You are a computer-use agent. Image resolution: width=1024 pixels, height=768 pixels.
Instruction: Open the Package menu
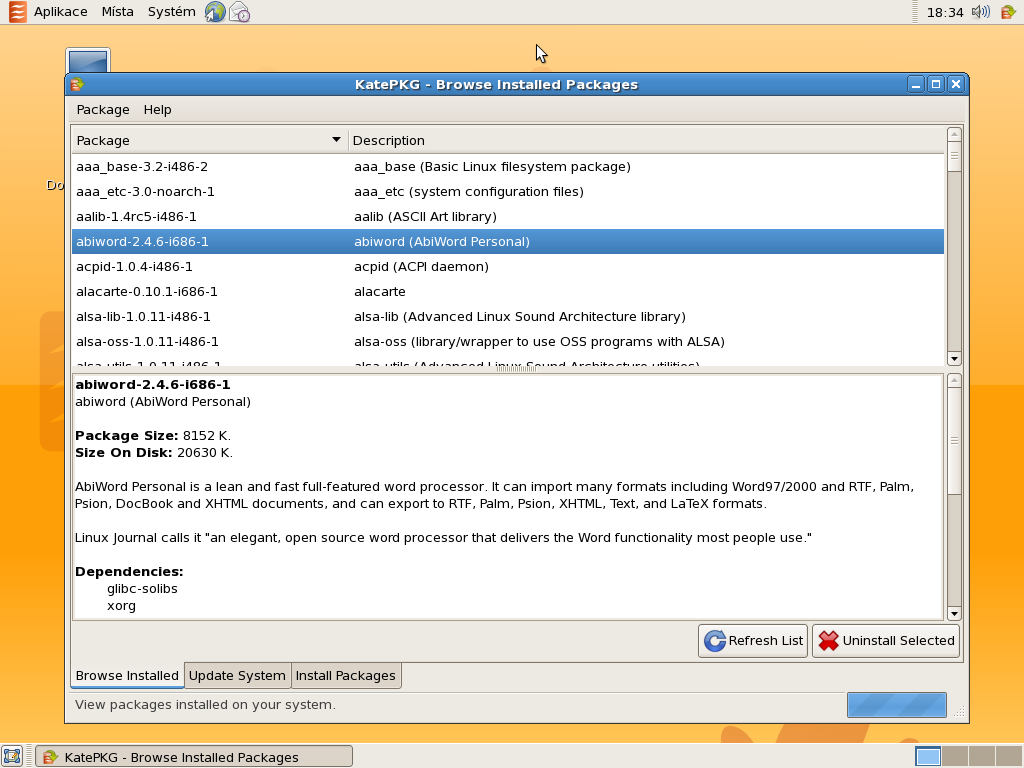[103, 110]
